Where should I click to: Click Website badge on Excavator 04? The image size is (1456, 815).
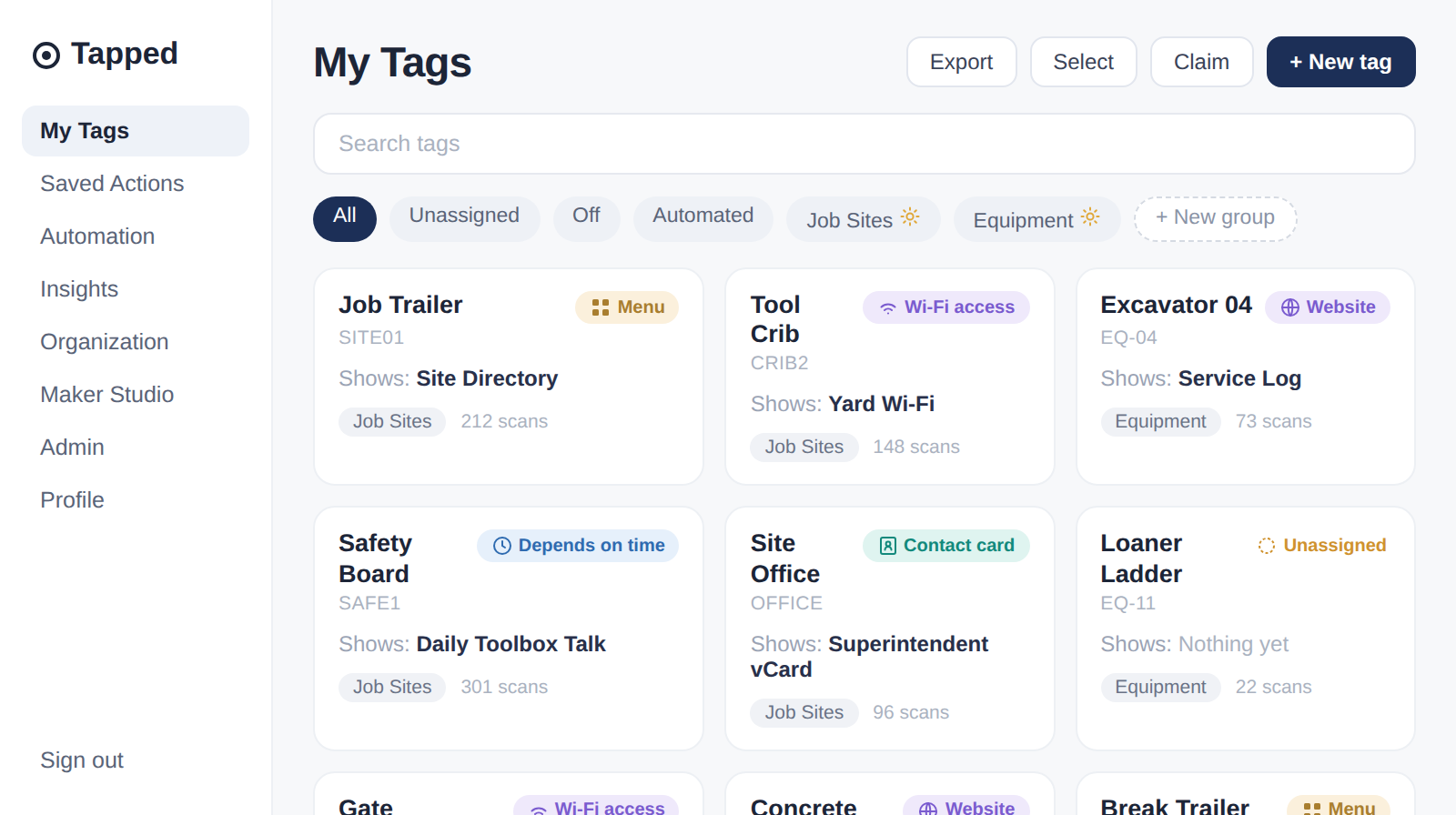click(x=1328, y=307)
